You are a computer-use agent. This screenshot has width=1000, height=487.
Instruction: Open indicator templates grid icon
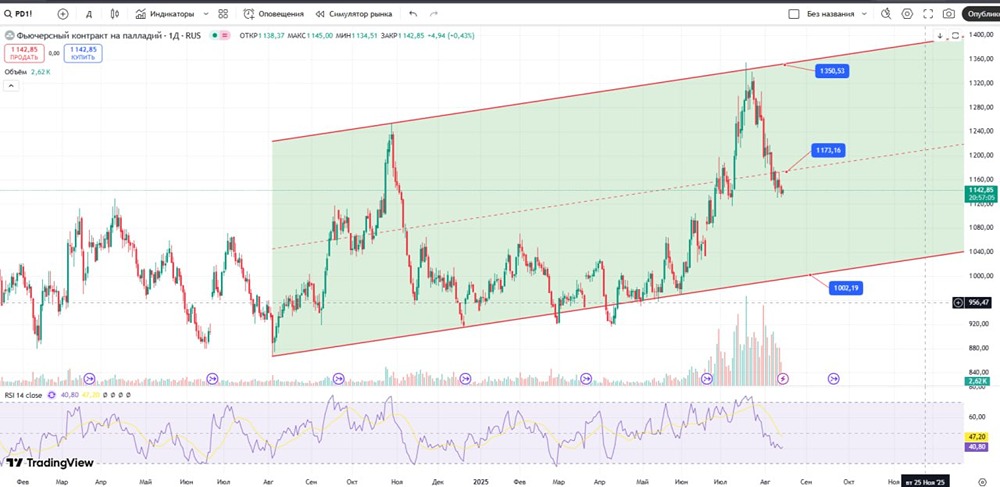(223, 13)
